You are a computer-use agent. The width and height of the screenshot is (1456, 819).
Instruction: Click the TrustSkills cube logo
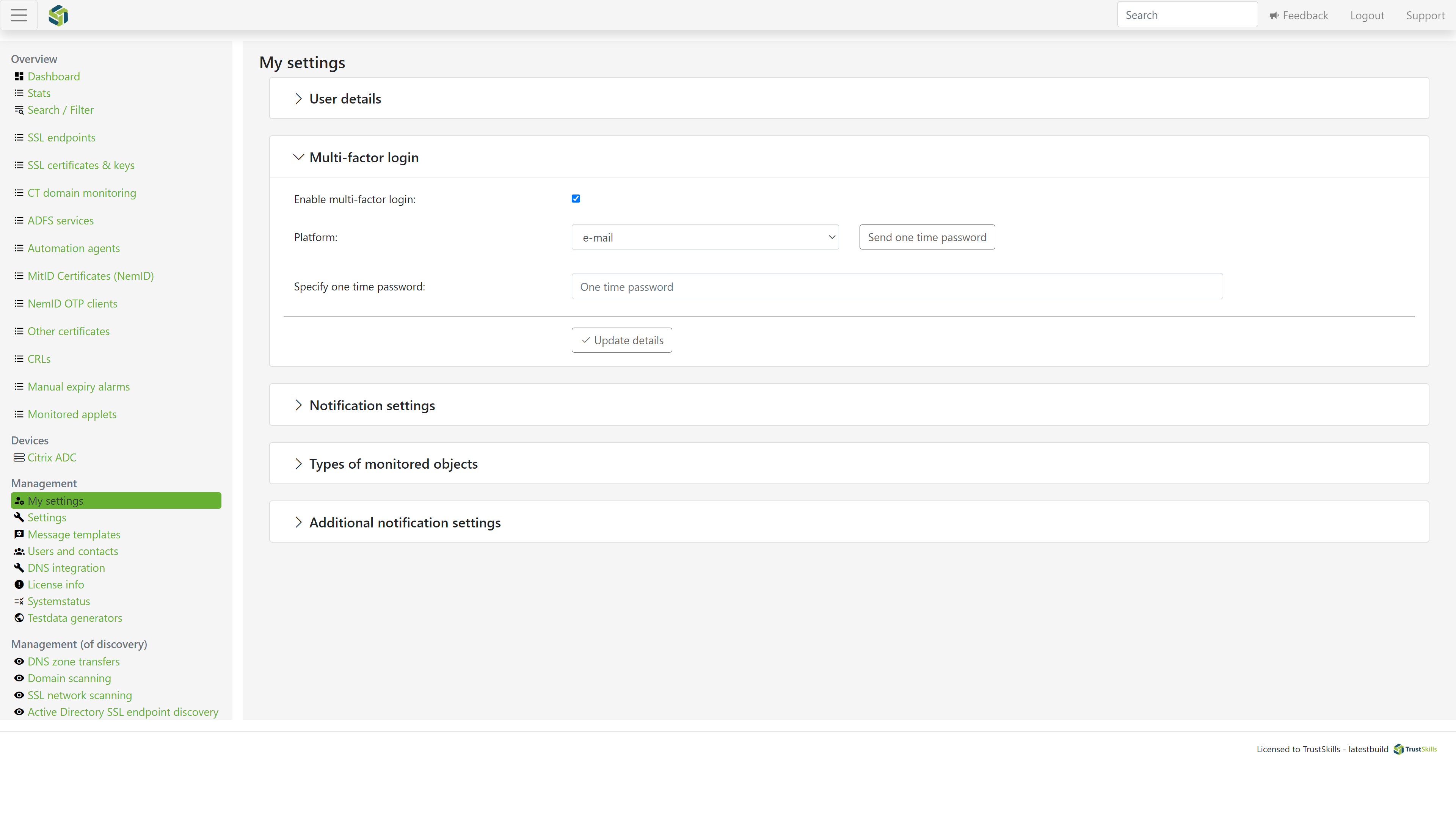[58, 16]
